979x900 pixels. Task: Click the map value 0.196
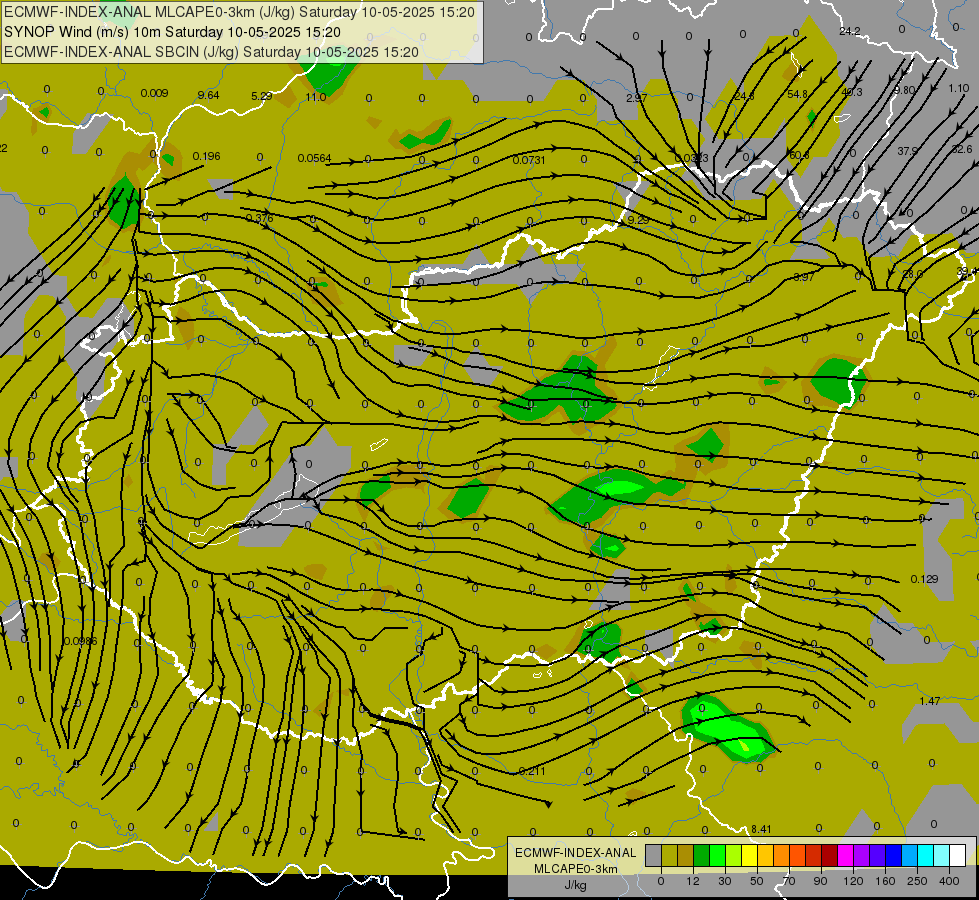coord(207,156)
